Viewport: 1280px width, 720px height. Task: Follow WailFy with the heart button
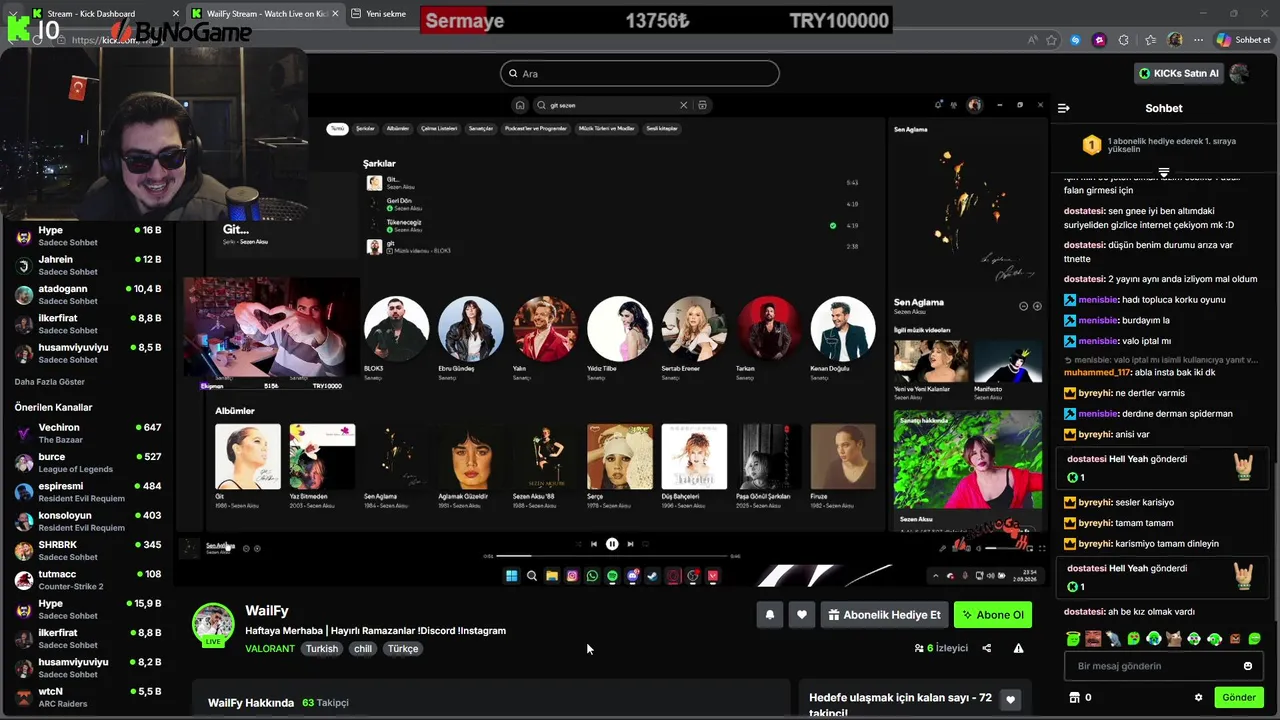(801, 615)
